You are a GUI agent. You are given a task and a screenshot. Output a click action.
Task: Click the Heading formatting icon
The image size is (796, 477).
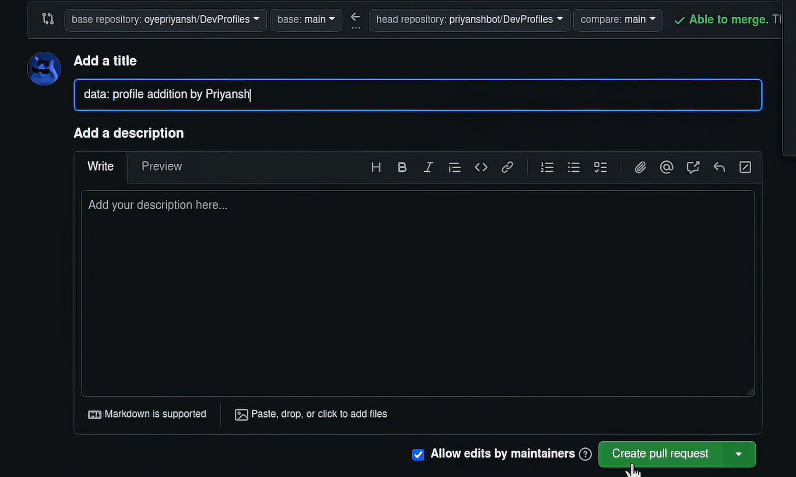click(x=376, y=167)
